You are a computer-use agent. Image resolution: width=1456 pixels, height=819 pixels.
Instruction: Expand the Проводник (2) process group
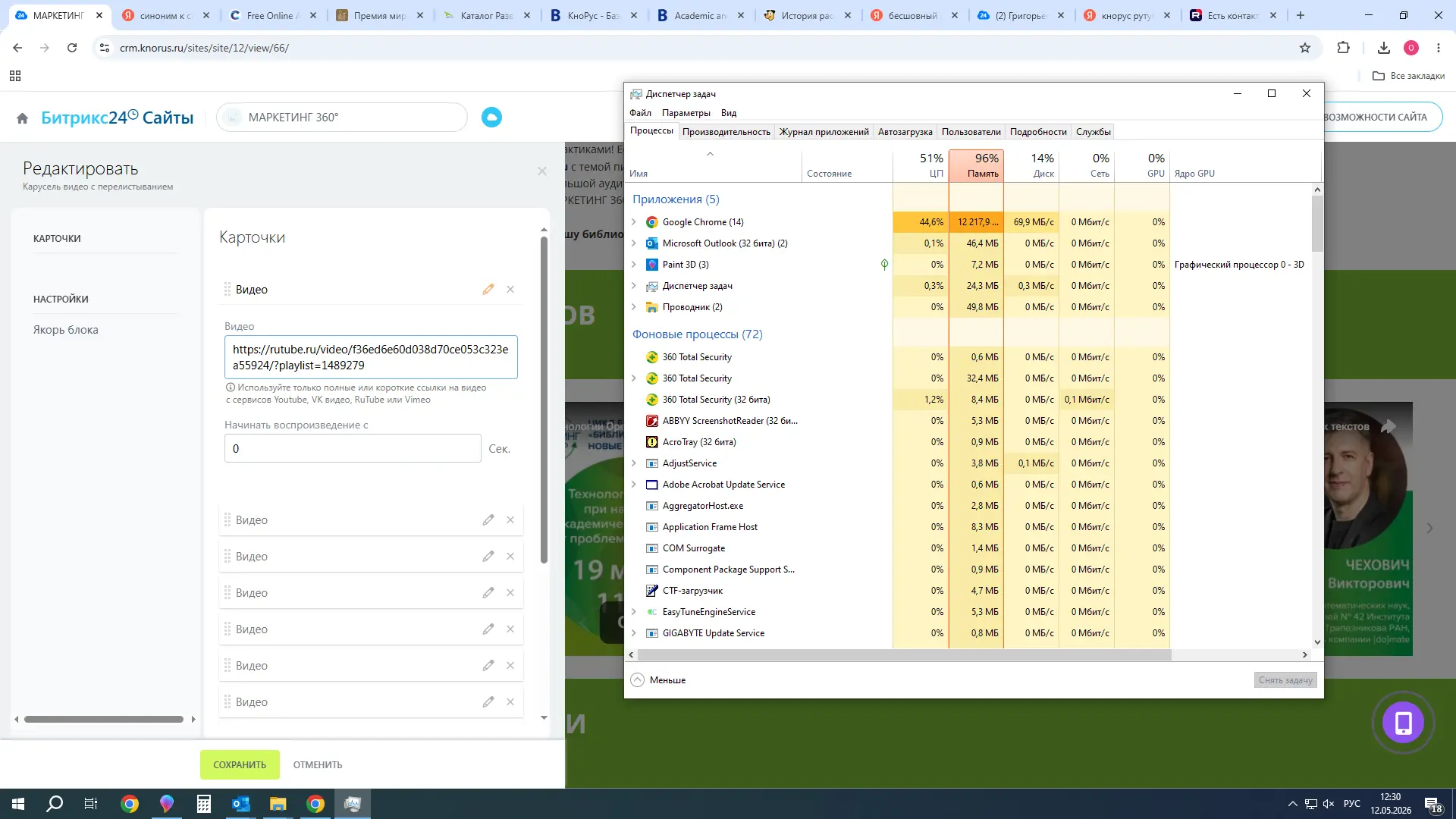[x=634, y=307]
